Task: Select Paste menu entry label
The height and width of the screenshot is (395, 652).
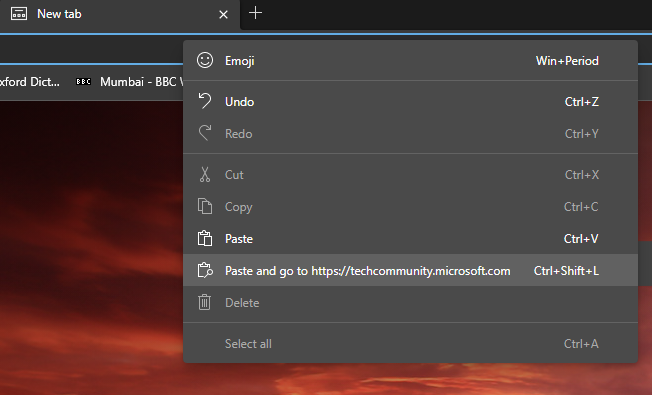Action: 239,239
